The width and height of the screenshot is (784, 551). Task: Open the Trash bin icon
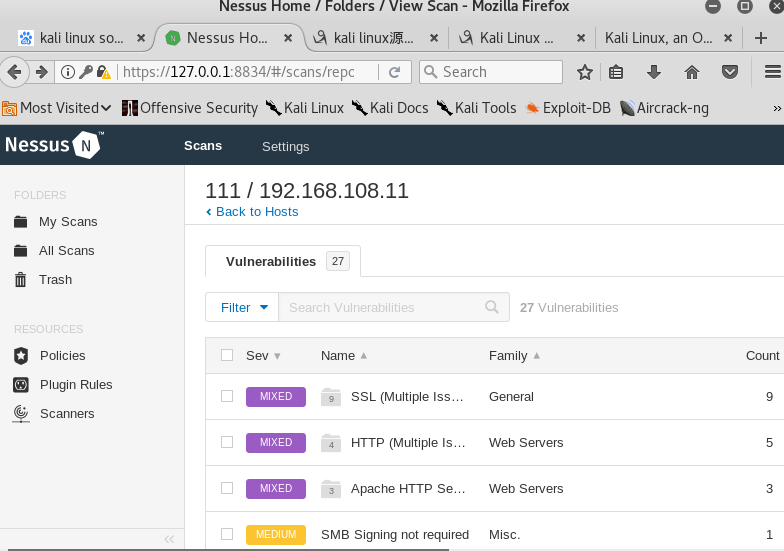click(x=20, y=280)
